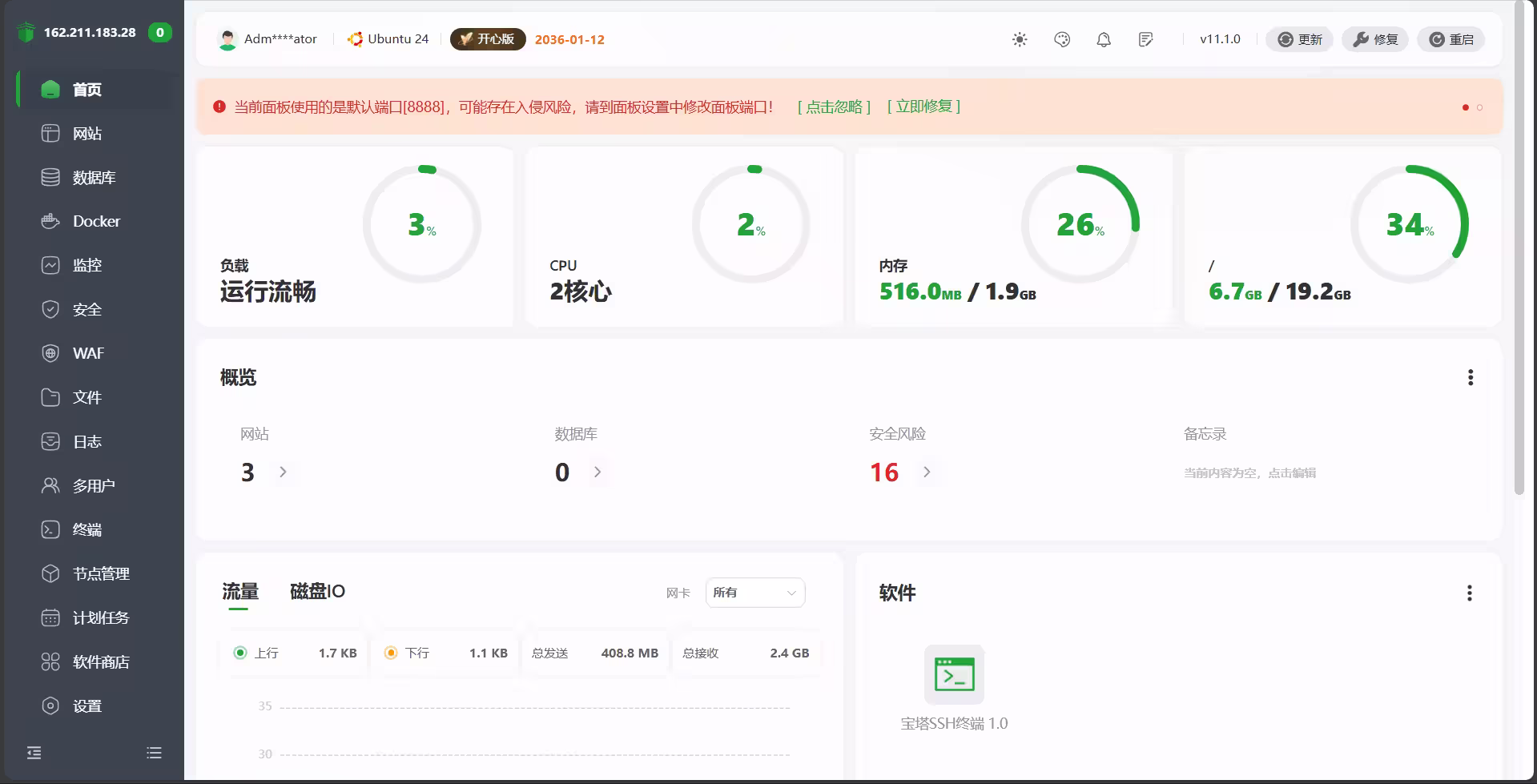Open the 概览 panel three-dot menu

(x=1470, y=377)
